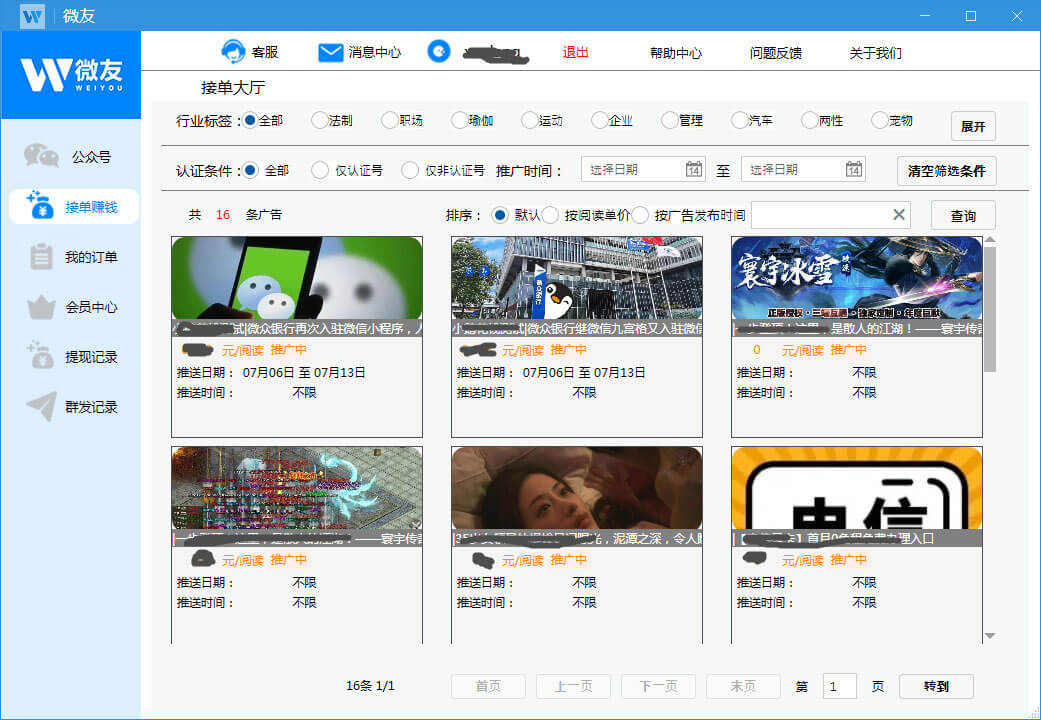Open the 群发记录 paper plane icon
Screen dimensions: 1041x720
[41, 407]
